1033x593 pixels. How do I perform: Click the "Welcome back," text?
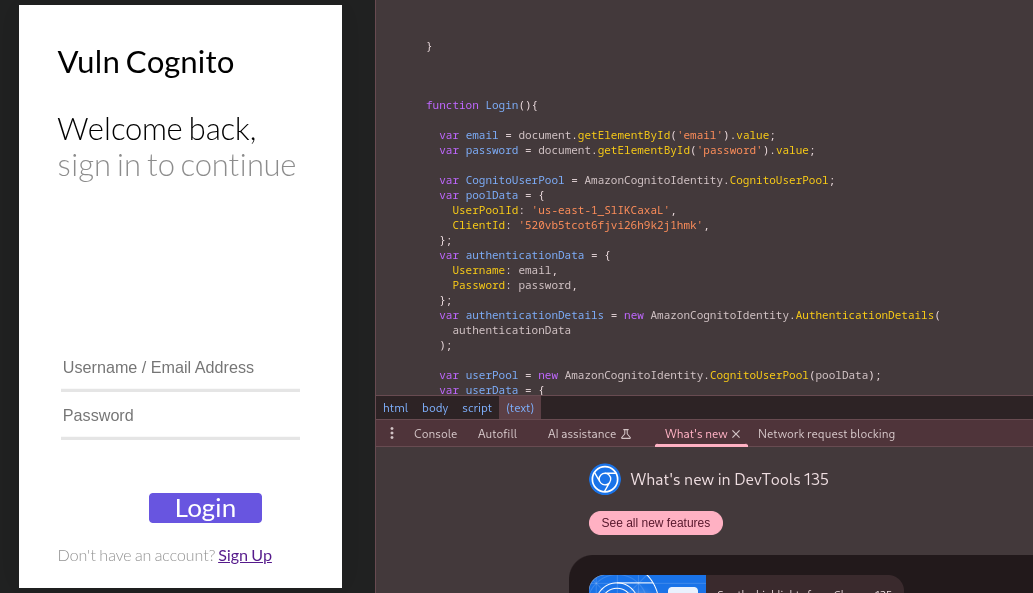(157, 129)
